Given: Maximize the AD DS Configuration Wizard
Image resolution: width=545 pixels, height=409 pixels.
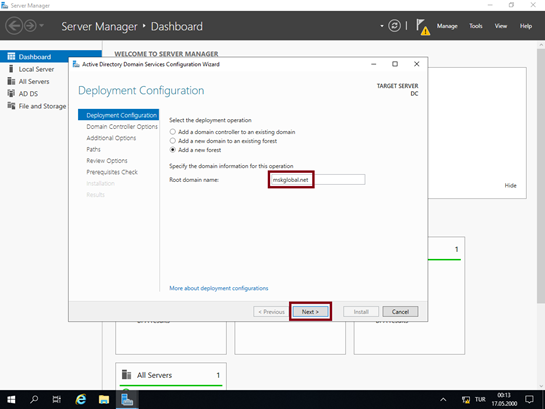Looking at the screenshot, I should (x=395, y=64).
